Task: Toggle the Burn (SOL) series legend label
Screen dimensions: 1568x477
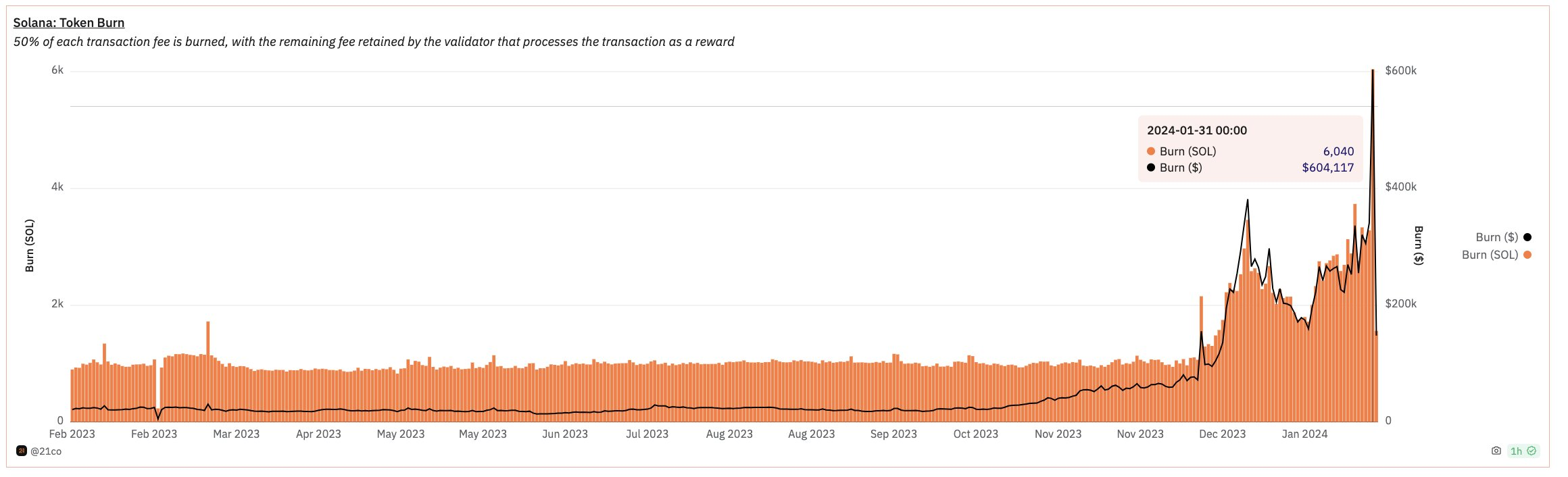Action: point(1490,255)
